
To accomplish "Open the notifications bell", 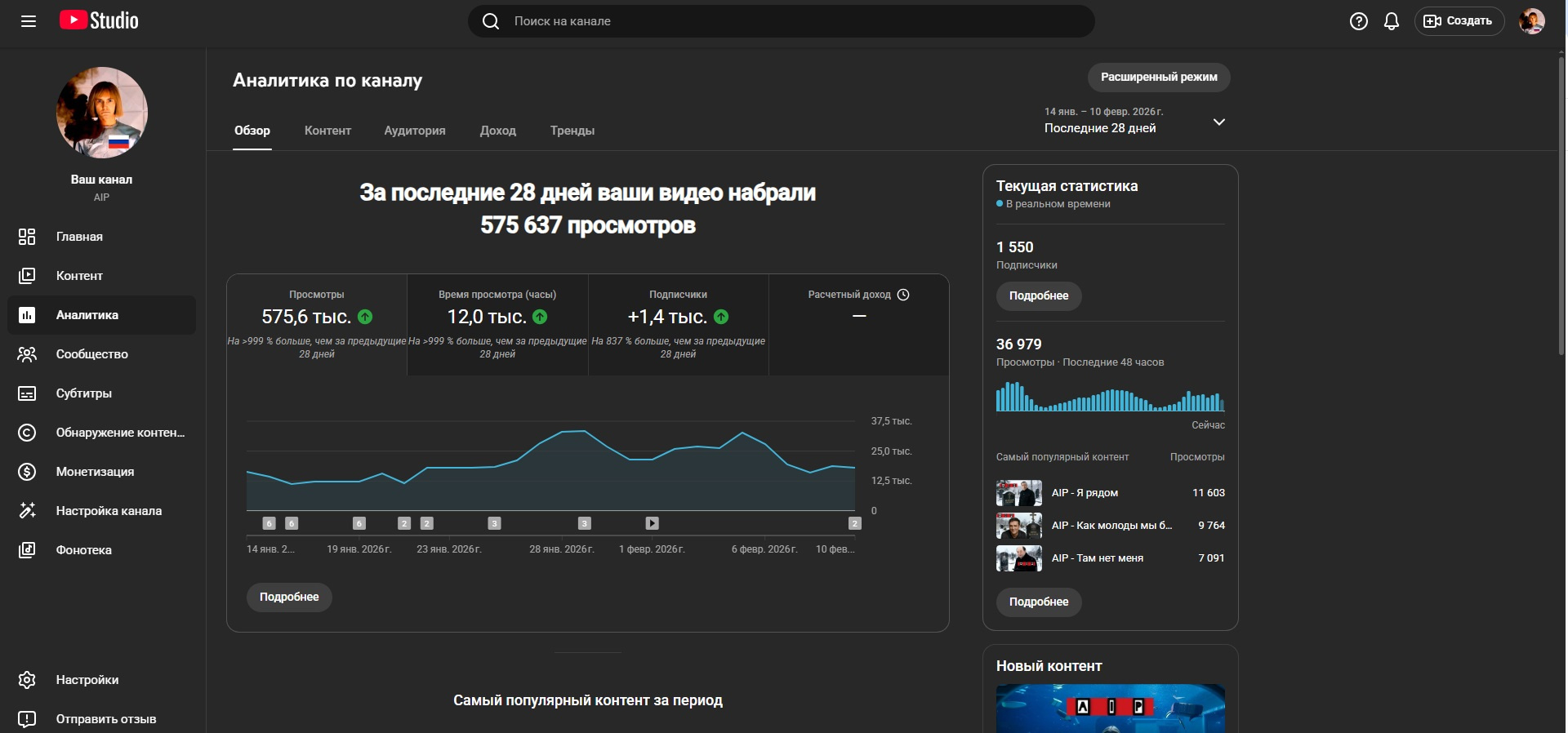I will [1392, 21].
